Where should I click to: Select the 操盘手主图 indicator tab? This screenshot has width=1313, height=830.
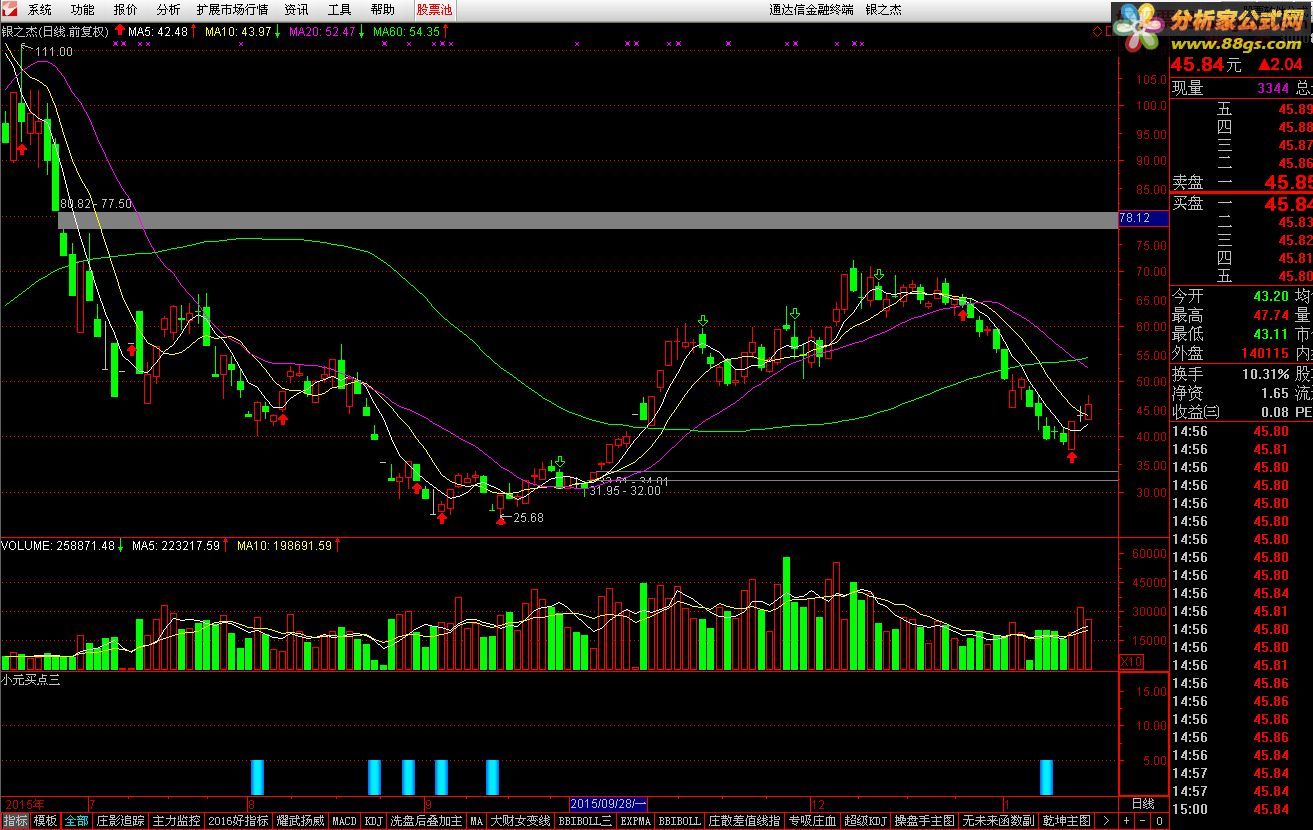click(x=925, y=821)
